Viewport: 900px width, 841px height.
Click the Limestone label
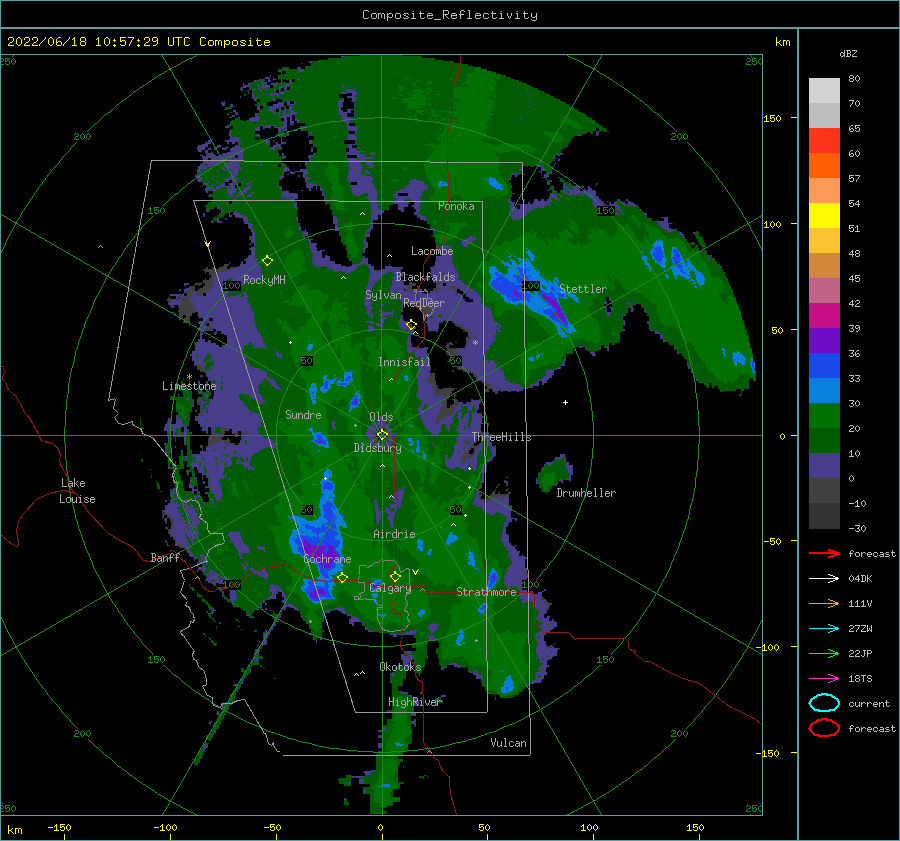pos(189,386)
